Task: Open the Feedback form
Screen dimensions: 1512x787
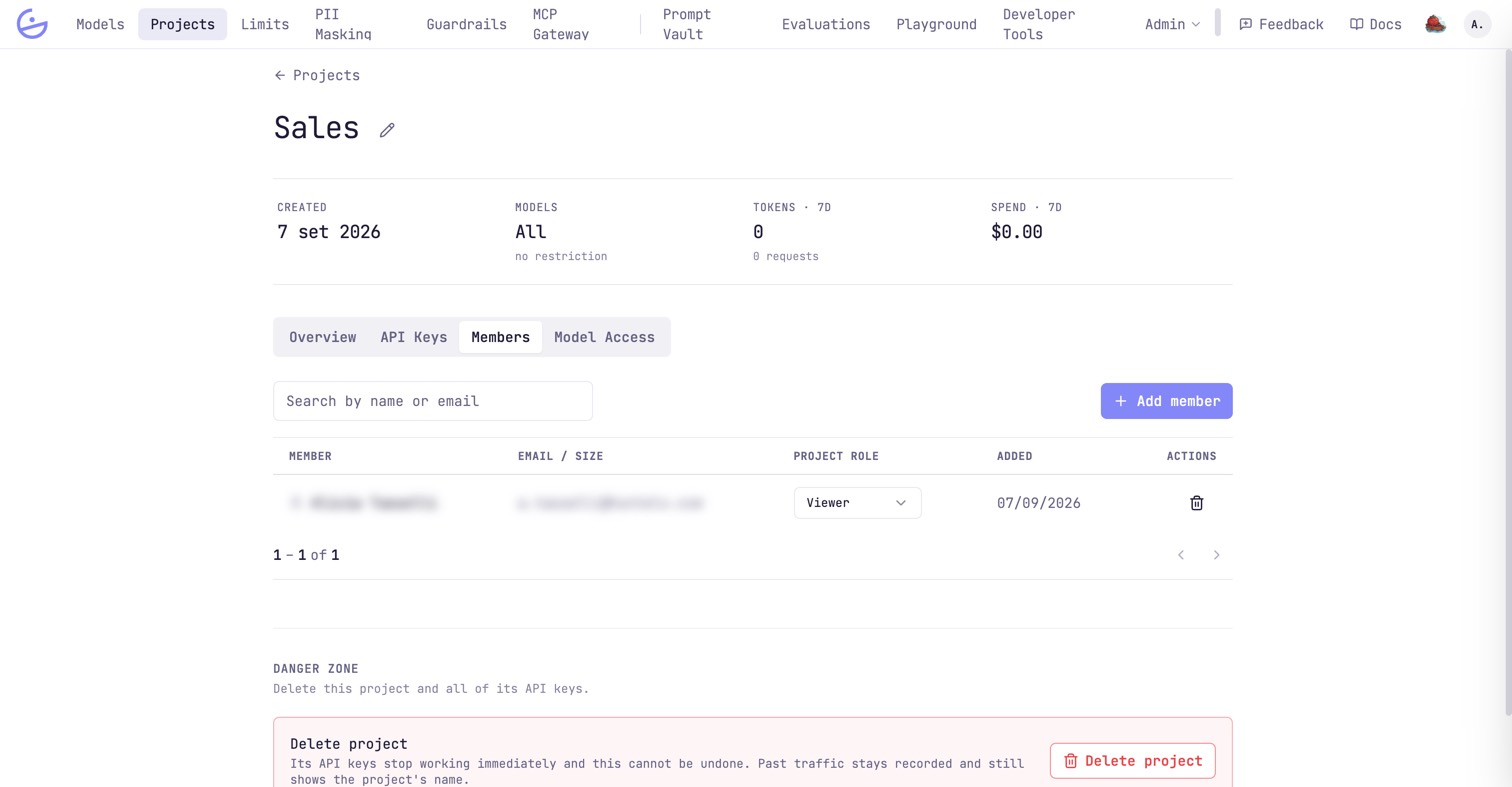Action: pos(1281,24)
